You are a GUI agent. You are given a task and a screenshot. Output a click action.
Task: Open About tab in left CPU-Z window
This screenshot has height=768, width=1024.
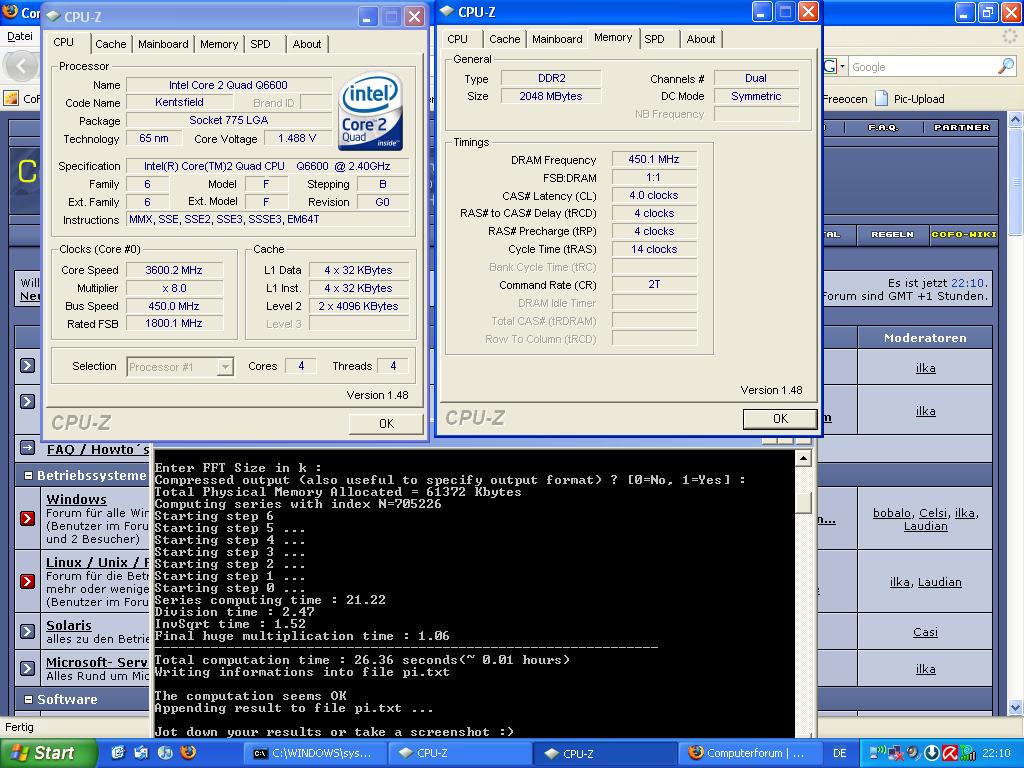[306, 44]
